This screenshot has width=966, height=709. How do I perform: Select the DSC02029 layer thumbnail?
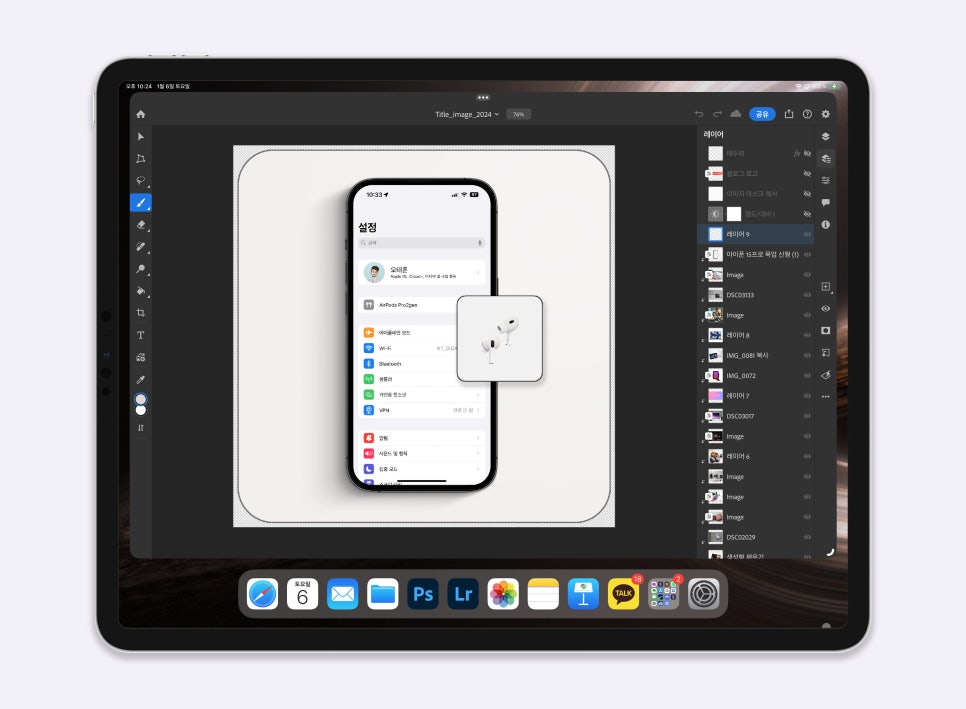click(x=715, y=537)
